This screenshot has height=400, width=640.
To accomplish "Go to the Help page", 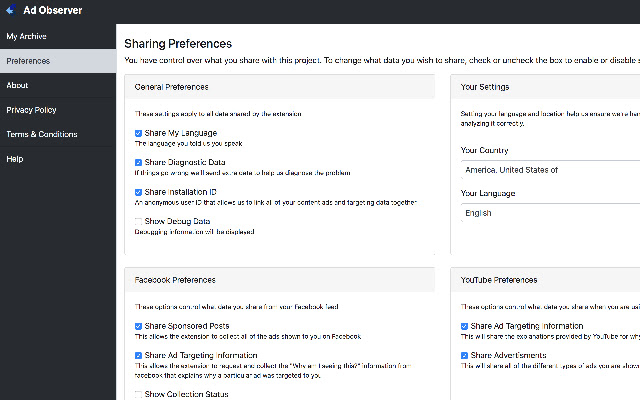I will (x=58, y=159).
